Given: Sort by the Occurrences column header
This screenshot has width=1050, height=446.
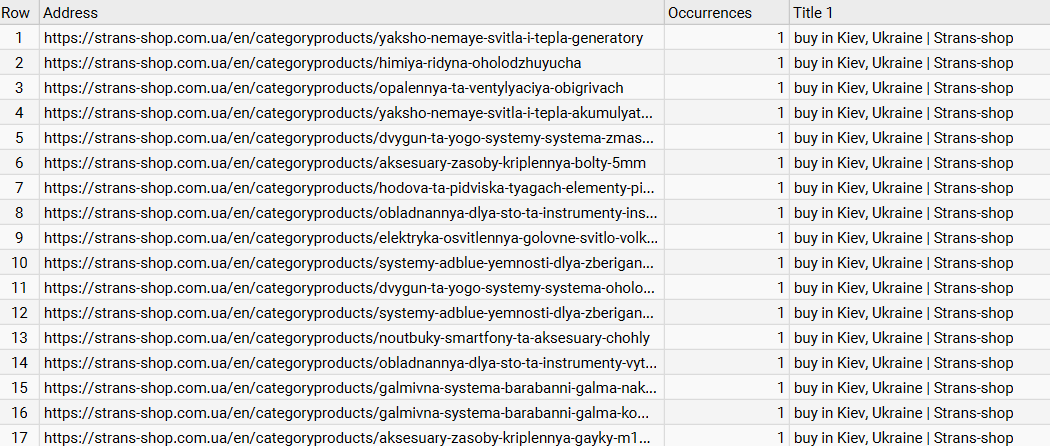Looking at the screenshot, I should click(x=727, y=13).
